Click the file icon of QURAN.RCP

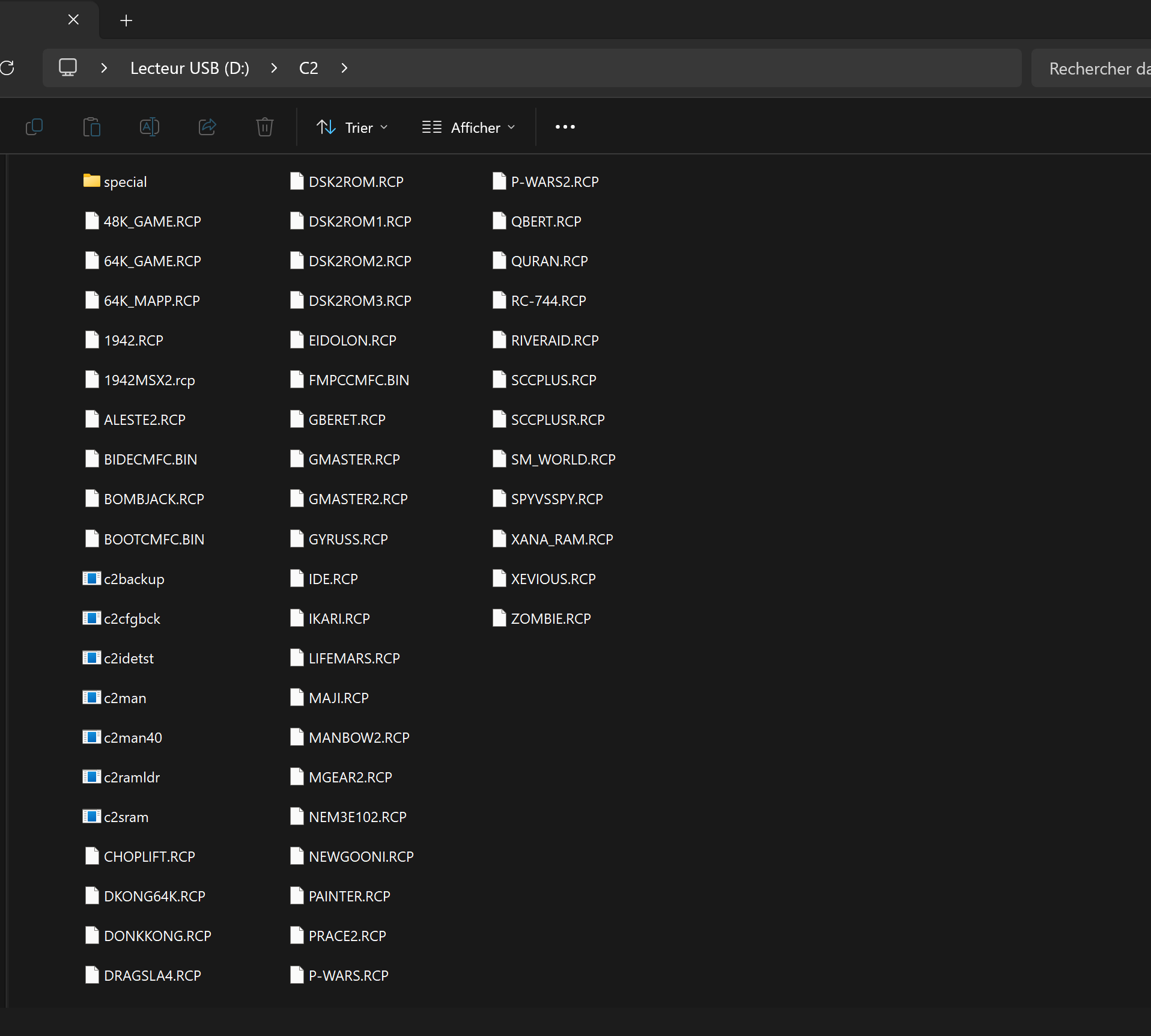click(x=499, y=260)
